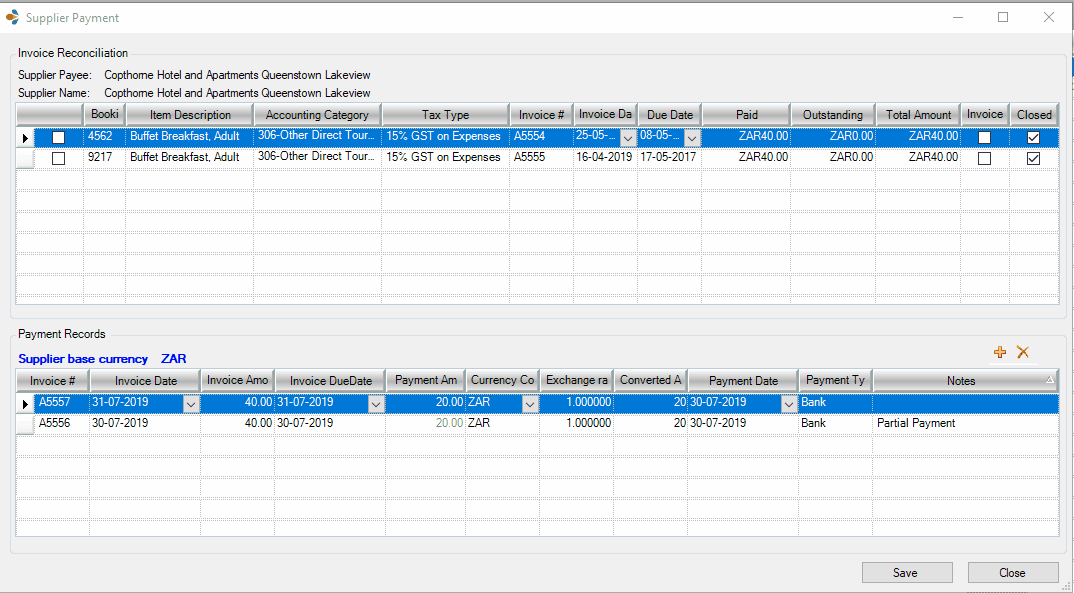Click the Supplier Payment app icon in title bar

coord(12,17)
